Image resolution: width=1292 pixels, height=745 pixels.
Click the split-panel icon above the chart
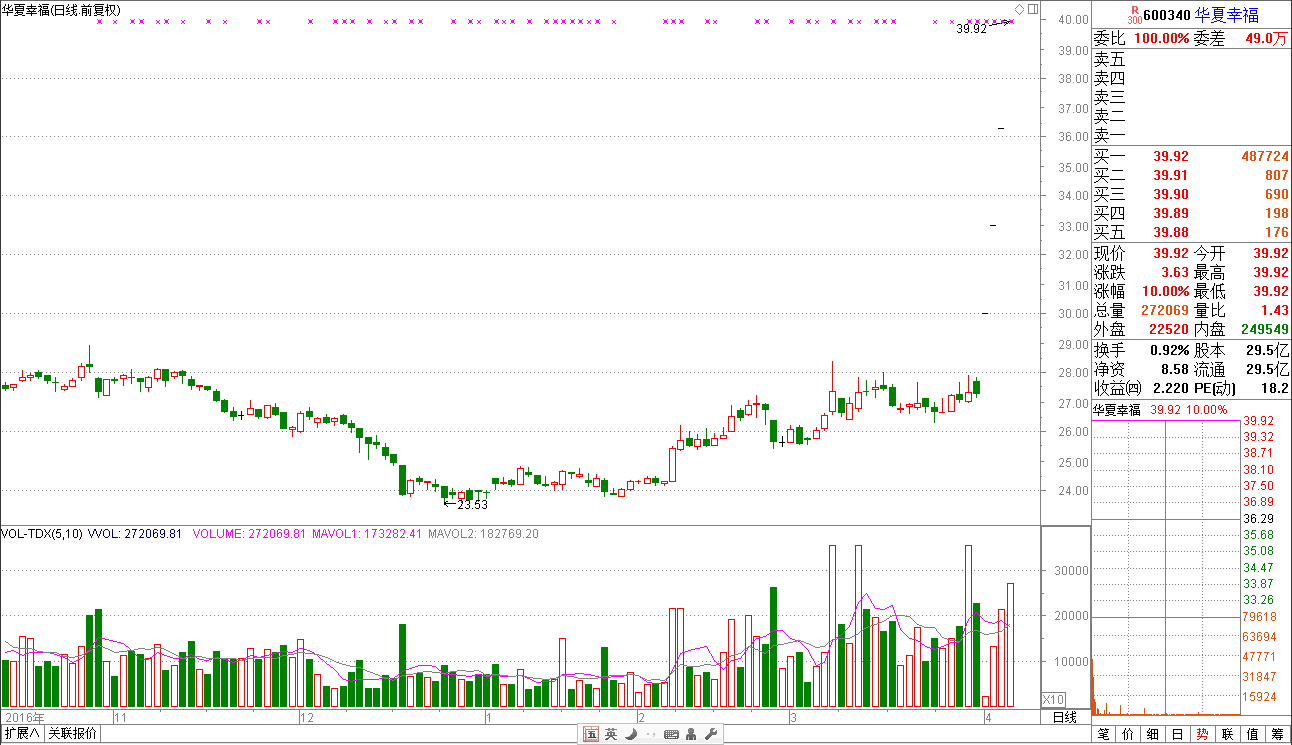click(x=1033, y=9)
